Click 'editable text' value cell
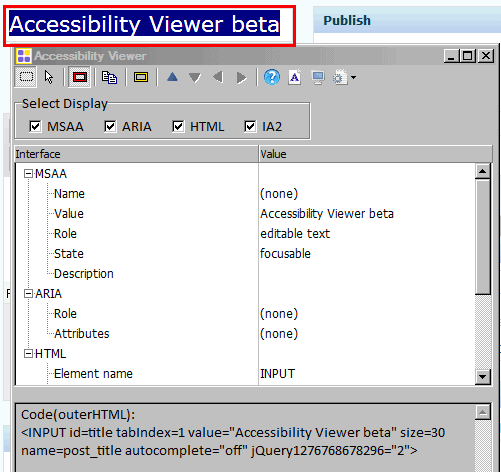Image resolution: width=501 pixels, height=472 pixels. click(295, 234)
